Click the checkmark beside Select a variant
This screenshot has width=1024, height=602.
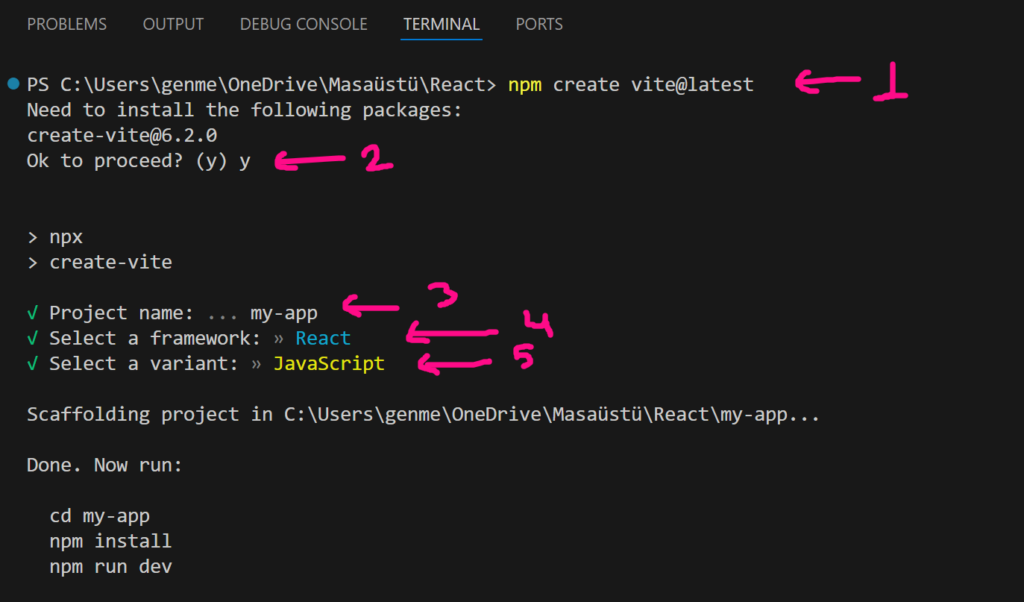coord(34,364)
